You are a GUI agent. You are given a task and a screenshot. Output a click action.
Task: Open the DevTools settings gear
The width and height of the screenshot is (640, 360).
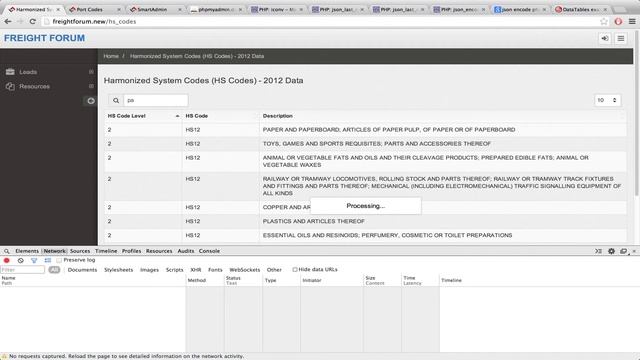611,251
